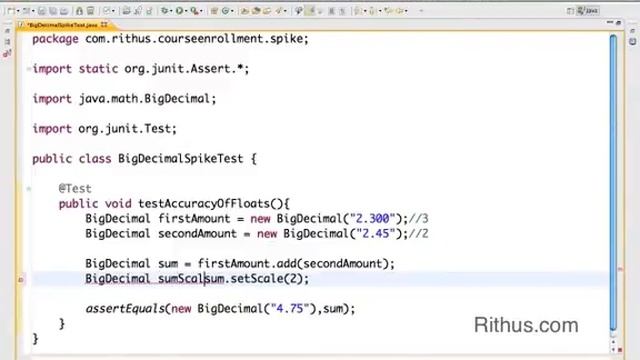Click the green Run button icon

coord(179,11)
